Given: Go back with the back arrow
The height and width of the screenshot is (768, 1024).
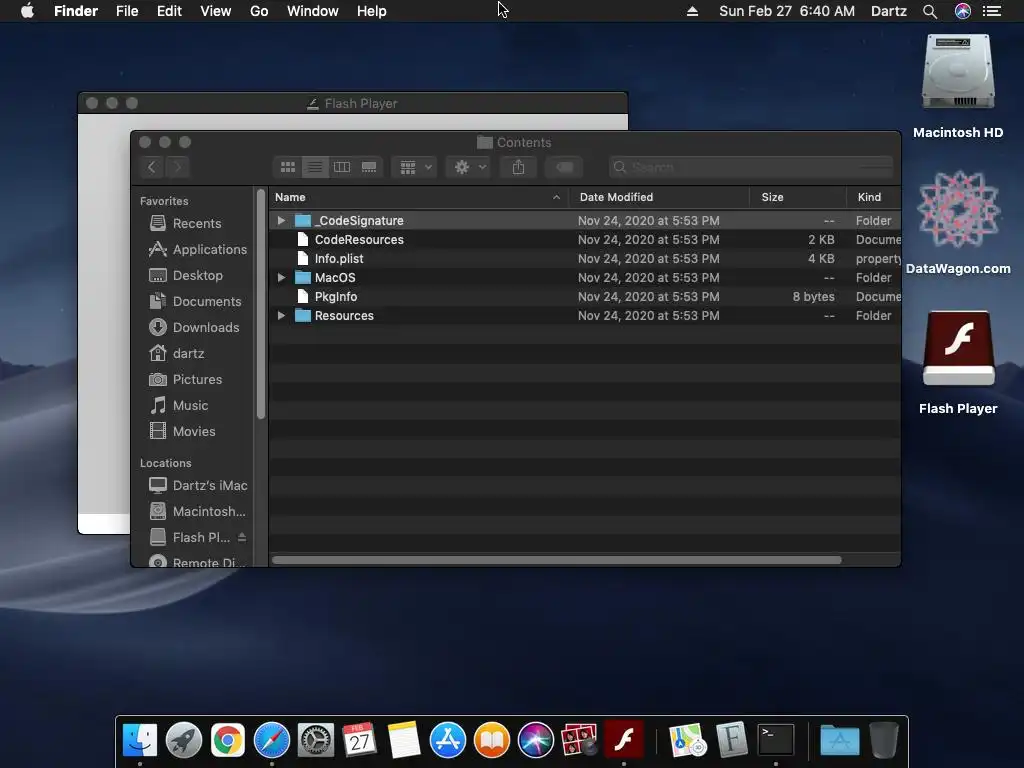Looking at the screenshot, I should (152, 167).
